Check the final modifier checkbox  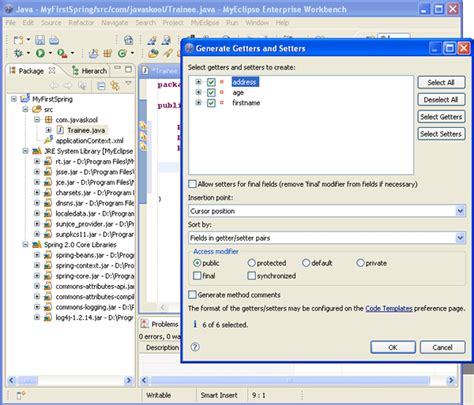coord(197,276)
